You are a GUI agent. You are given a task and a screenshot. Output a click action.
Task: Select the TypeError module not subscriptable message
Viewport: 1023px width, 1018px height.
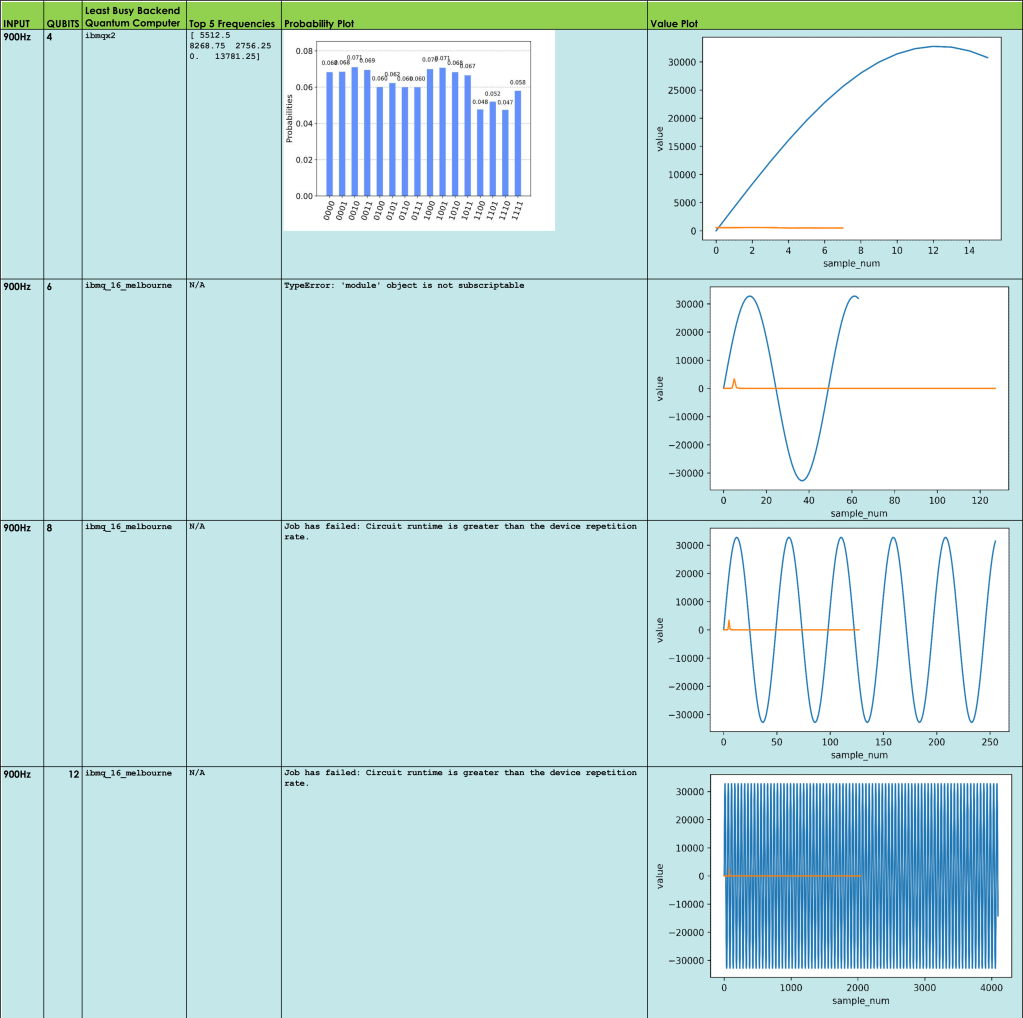coord(404,286)
